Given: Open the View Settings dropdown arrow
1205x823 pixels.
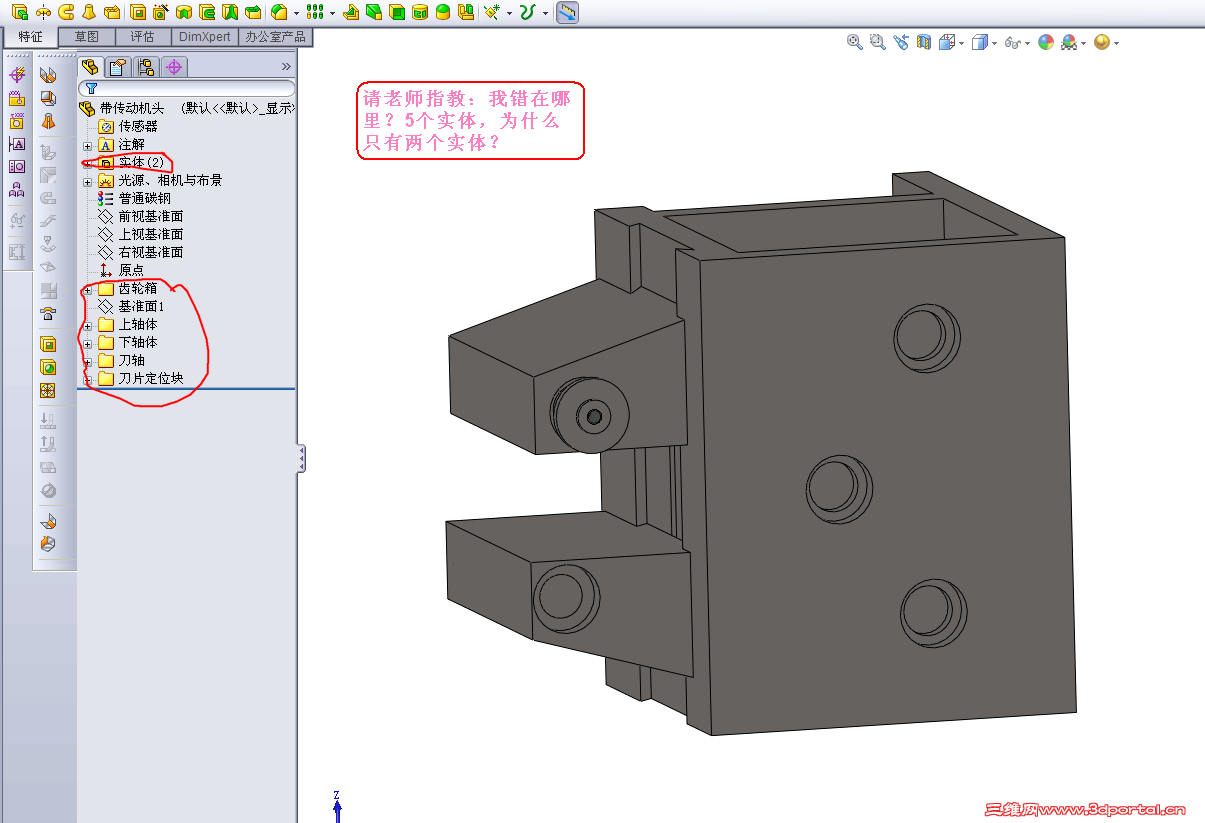Looking at the screenshot, I should click(1116, 43).
